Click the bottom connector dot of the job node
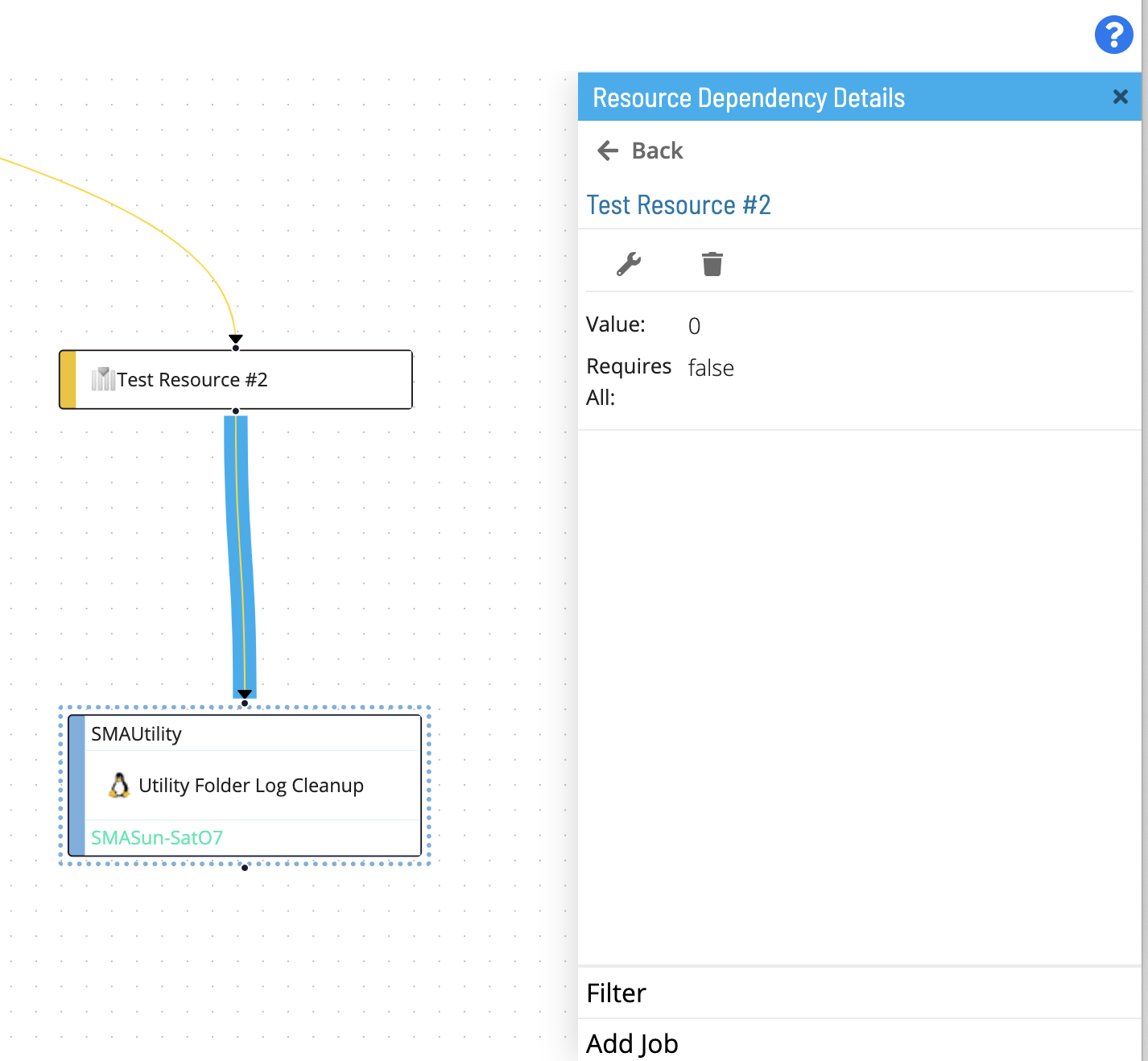Viewport: 1148px width, 1061px height. pyautogui.click(x=245, y=868)
